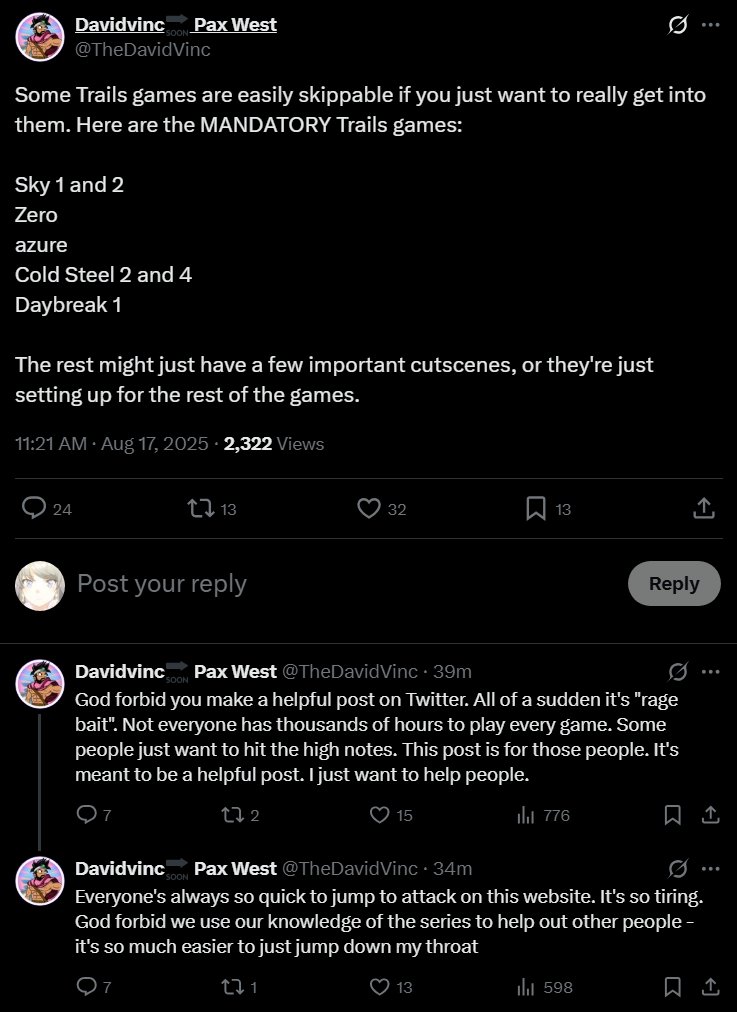737x1012 pixels.
Task: Click the gray Reply button
Action: (673, 583)
